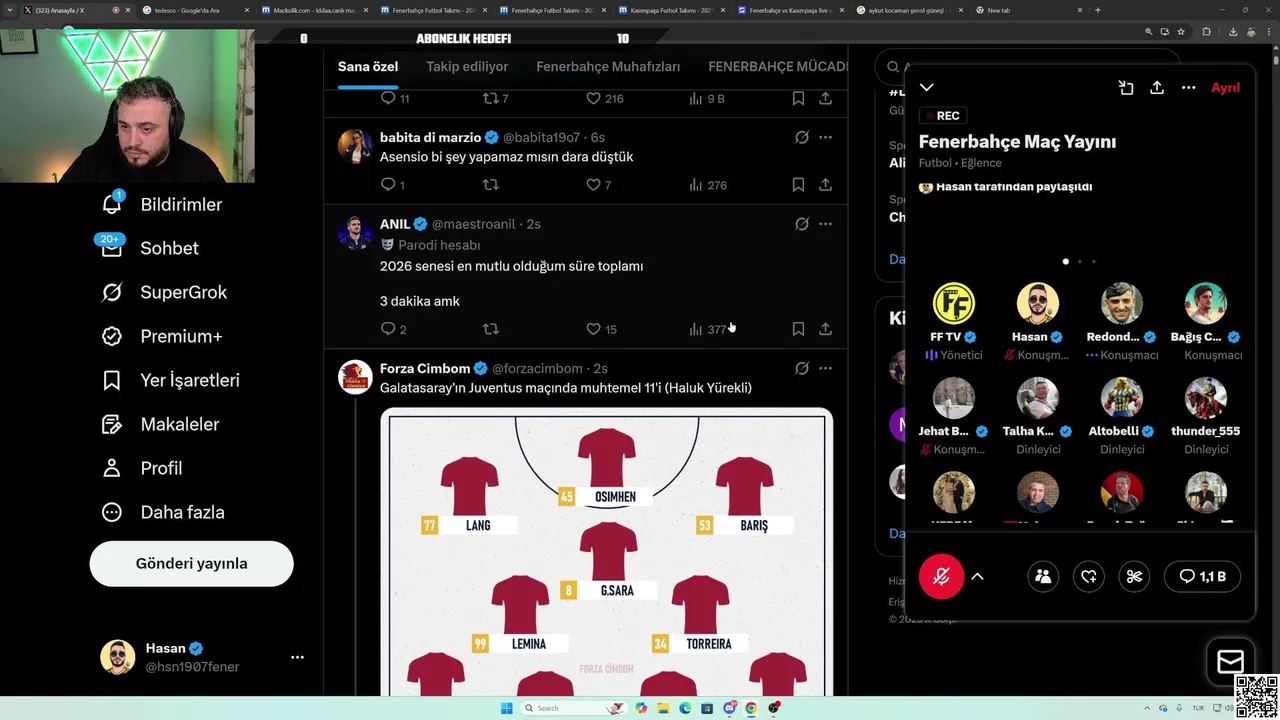Viewport: 1280px width, 720px height.
Task: Create a clip with scissors icon
Action: coord(1134,576)
